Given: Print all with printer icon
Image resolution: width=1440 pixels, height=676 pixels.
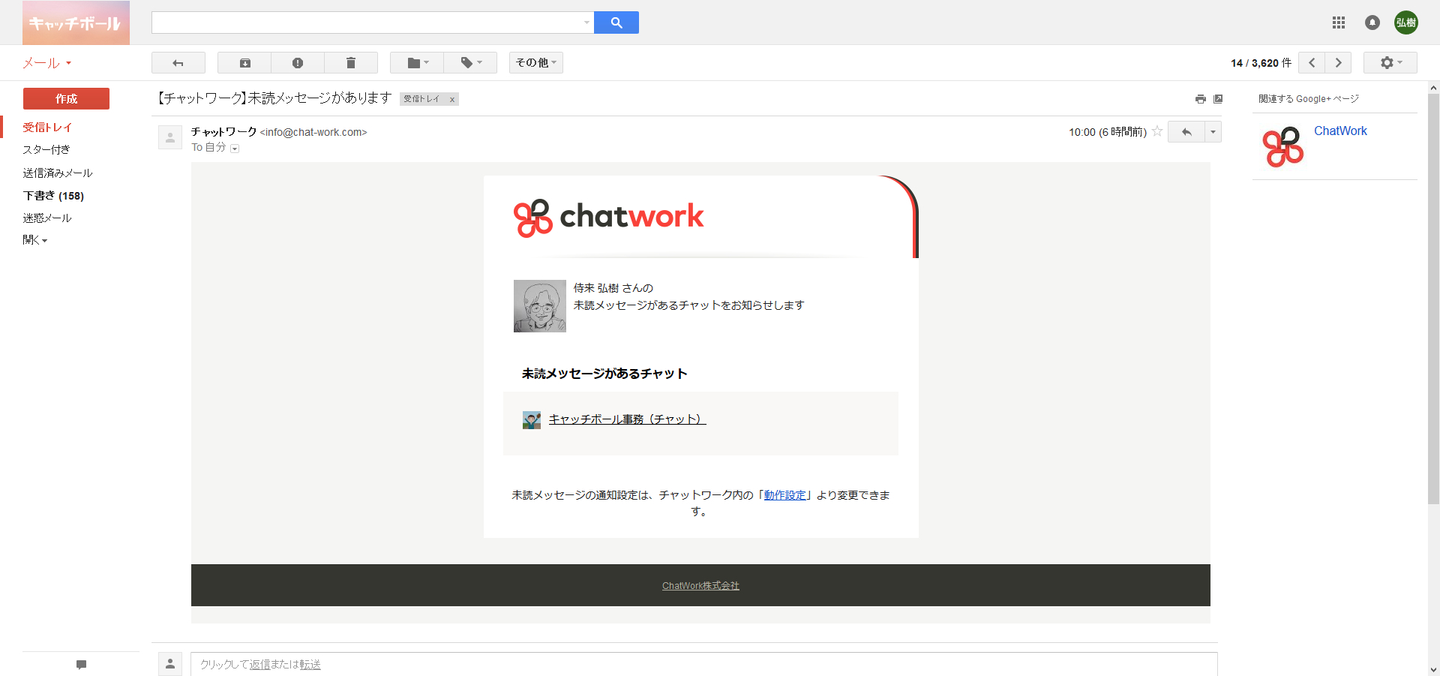Looking at the screenshot, I should pyautogui.click(x=1200, y=99).
